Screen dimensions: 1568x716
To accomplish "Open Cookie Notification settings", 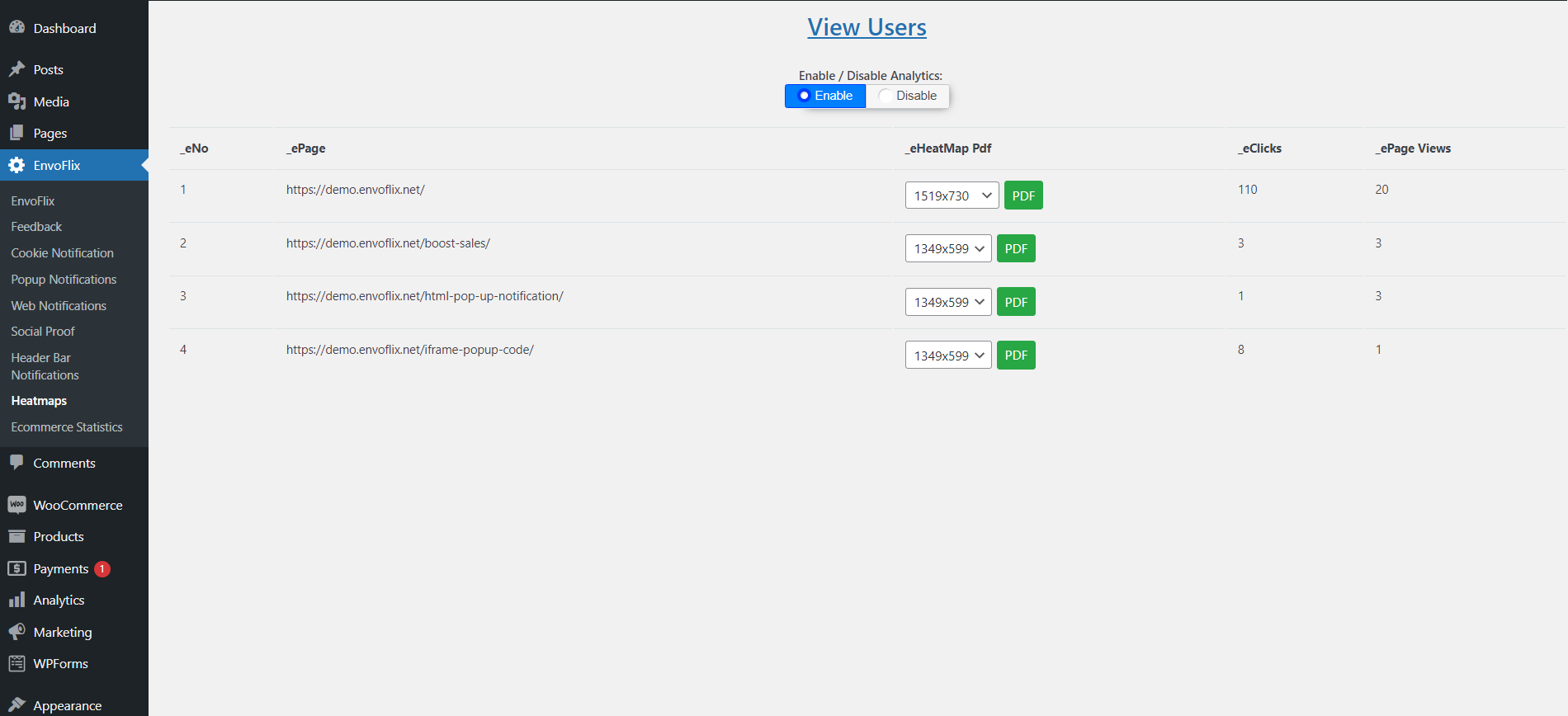I will tap(63, 253).
